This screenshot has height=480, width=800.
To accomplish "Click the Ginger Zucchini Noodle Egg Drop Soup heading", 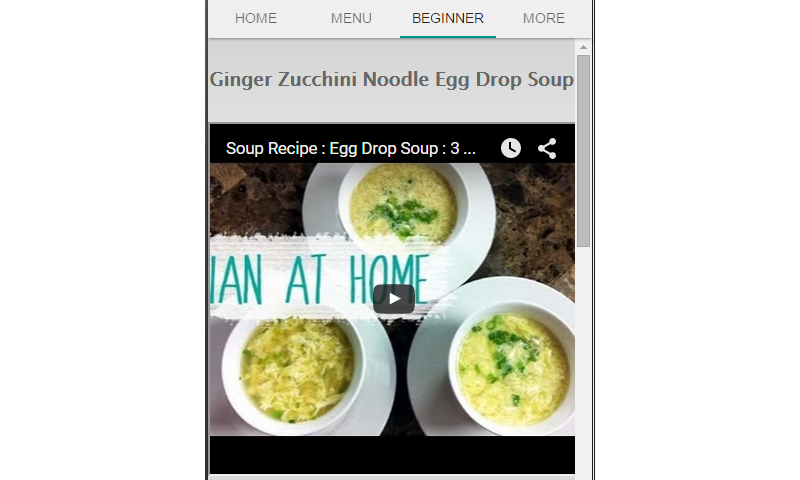I will 391,80.
